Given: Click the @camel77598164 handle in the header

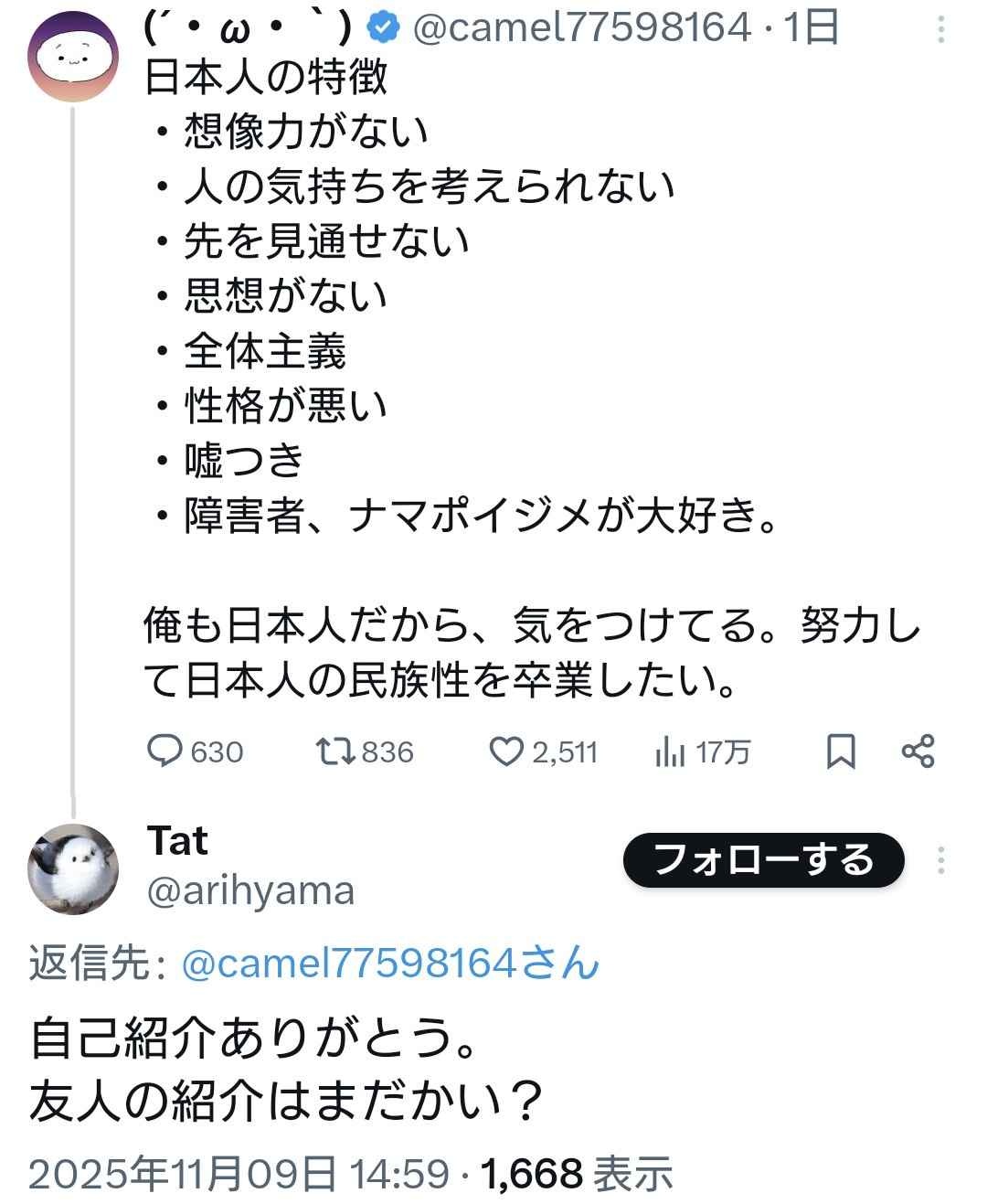Looking at the screenshot, I should coord(581,28).
